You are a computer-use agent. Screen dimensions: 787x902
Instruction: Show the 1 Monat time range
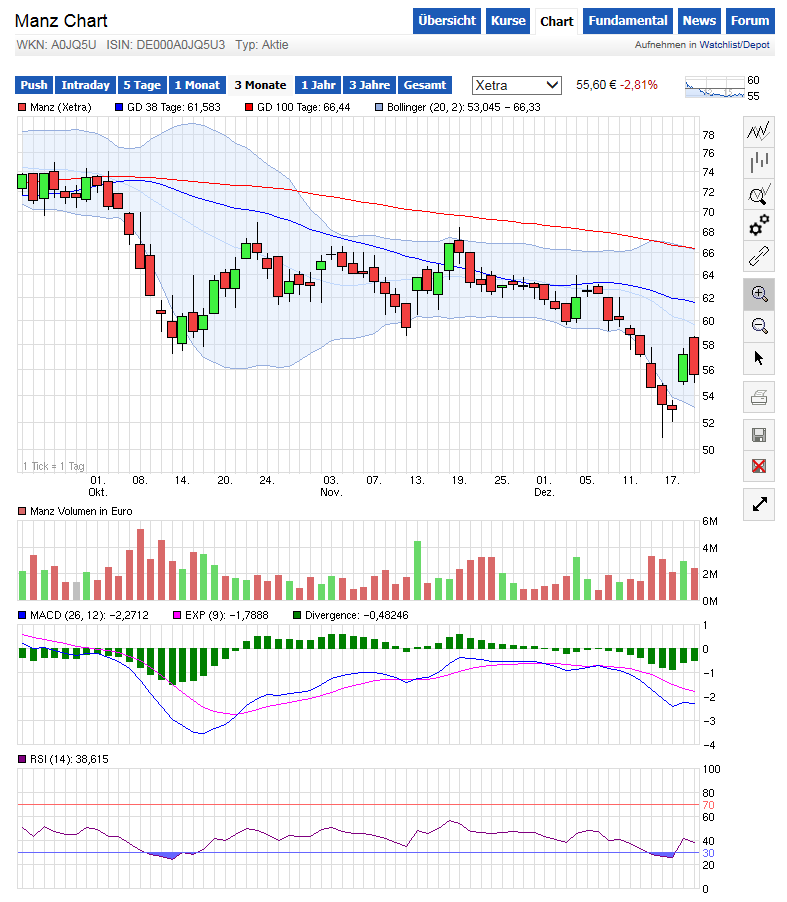pos(197,85)
